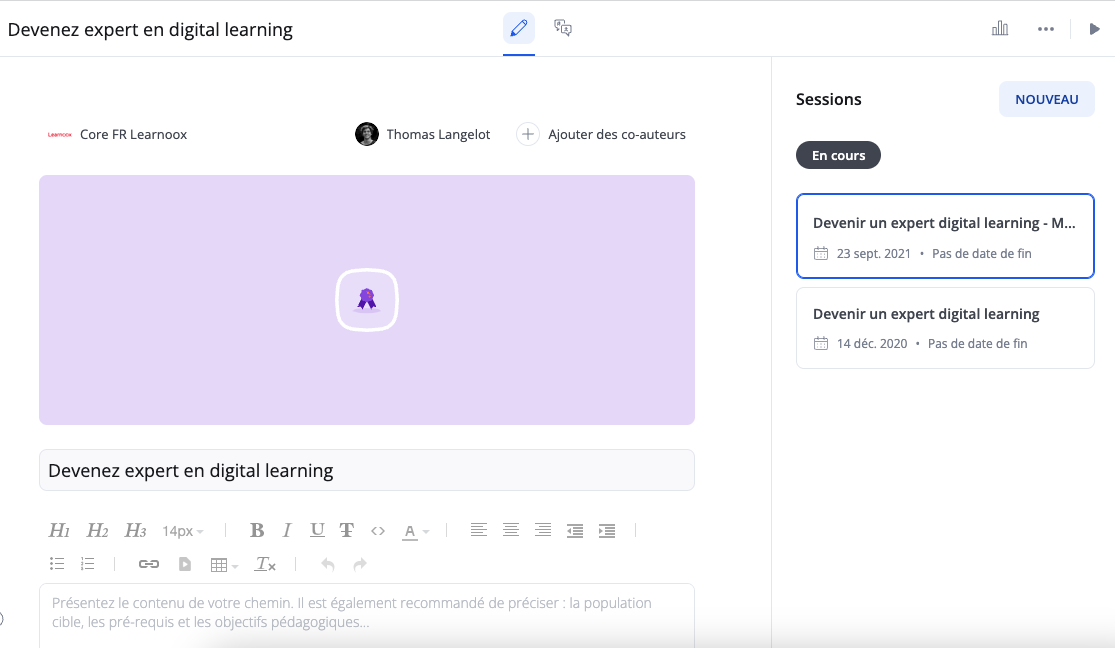Click the clear formatting icon
This screenshot has width=1115, height=648.
tap(265, 565)
